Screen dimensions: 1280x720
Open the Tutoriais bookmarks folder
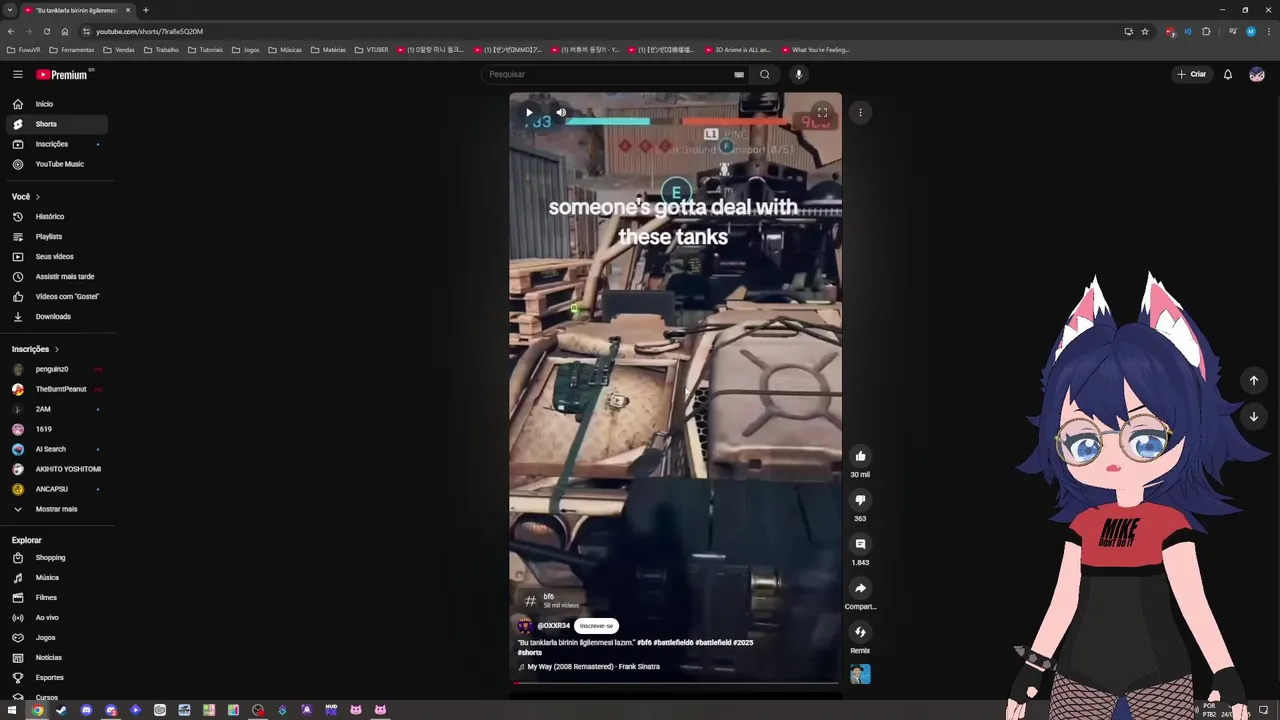point(205,50)
